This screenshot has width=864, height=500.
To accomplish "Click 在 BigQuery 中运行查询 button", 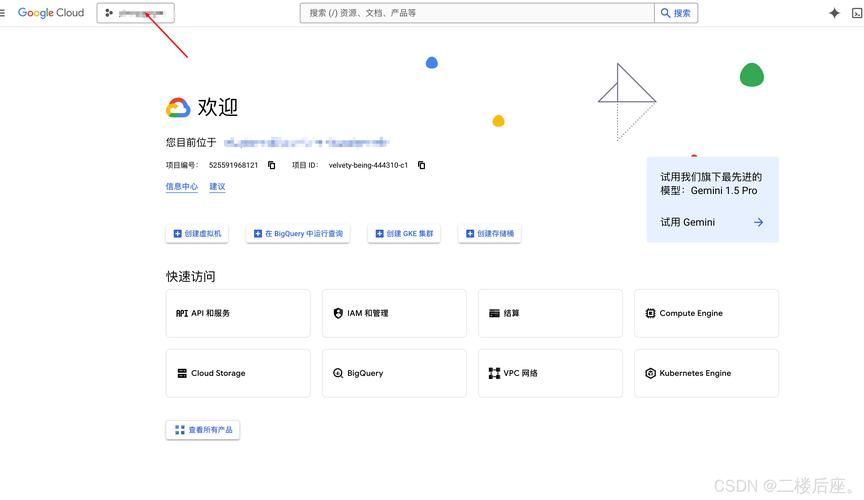I will (298, 234).
